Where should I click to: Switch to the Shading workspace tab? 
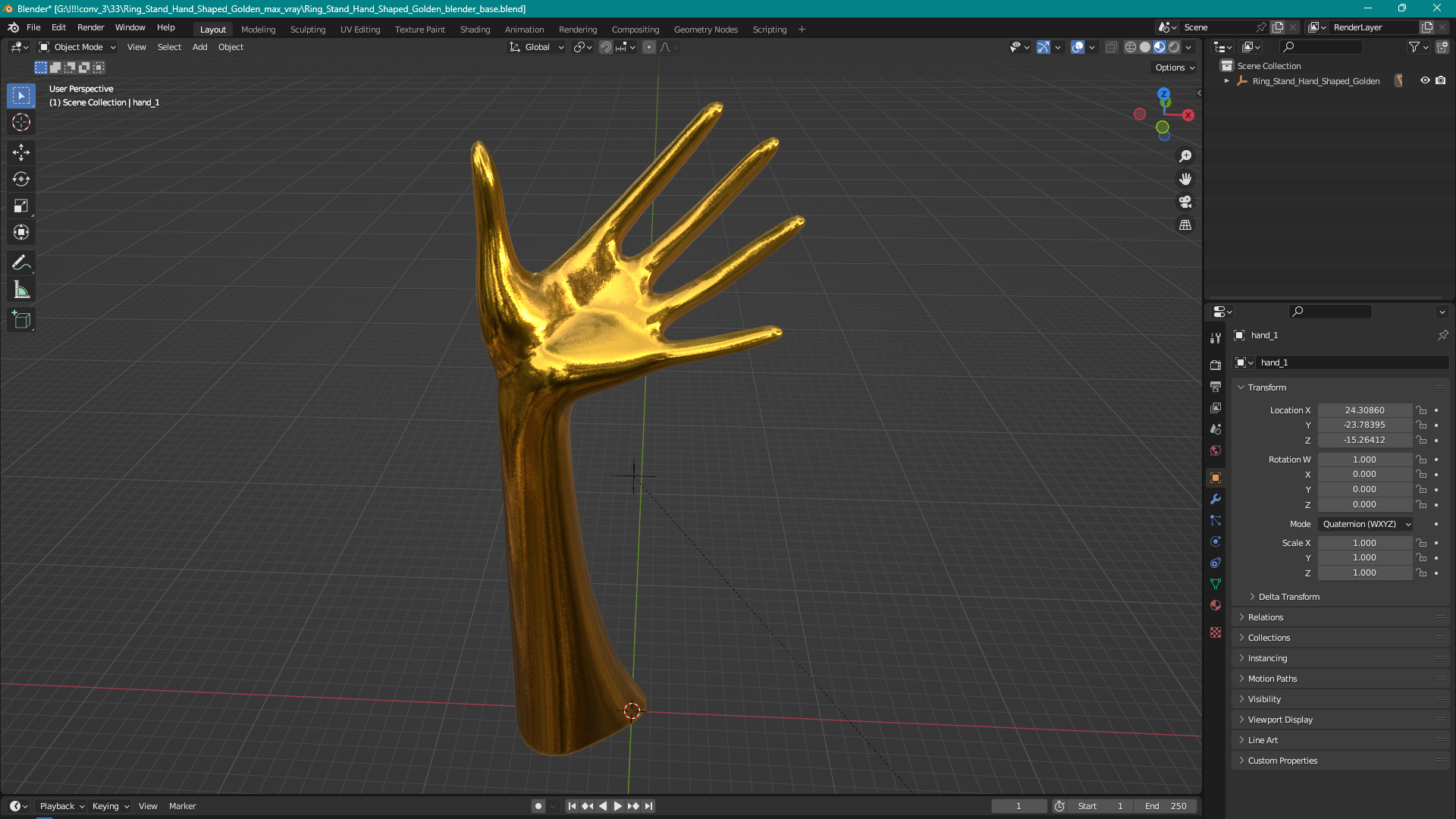click(475, 30)
